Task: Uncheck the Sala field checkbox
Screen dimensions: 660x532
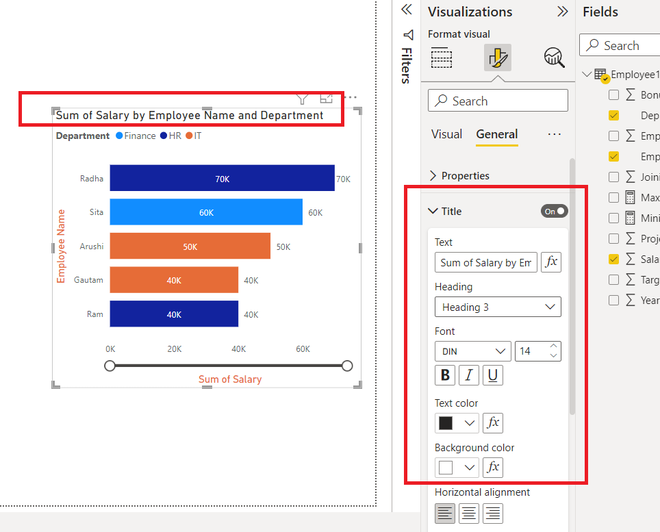Action: tap(614, 259)
